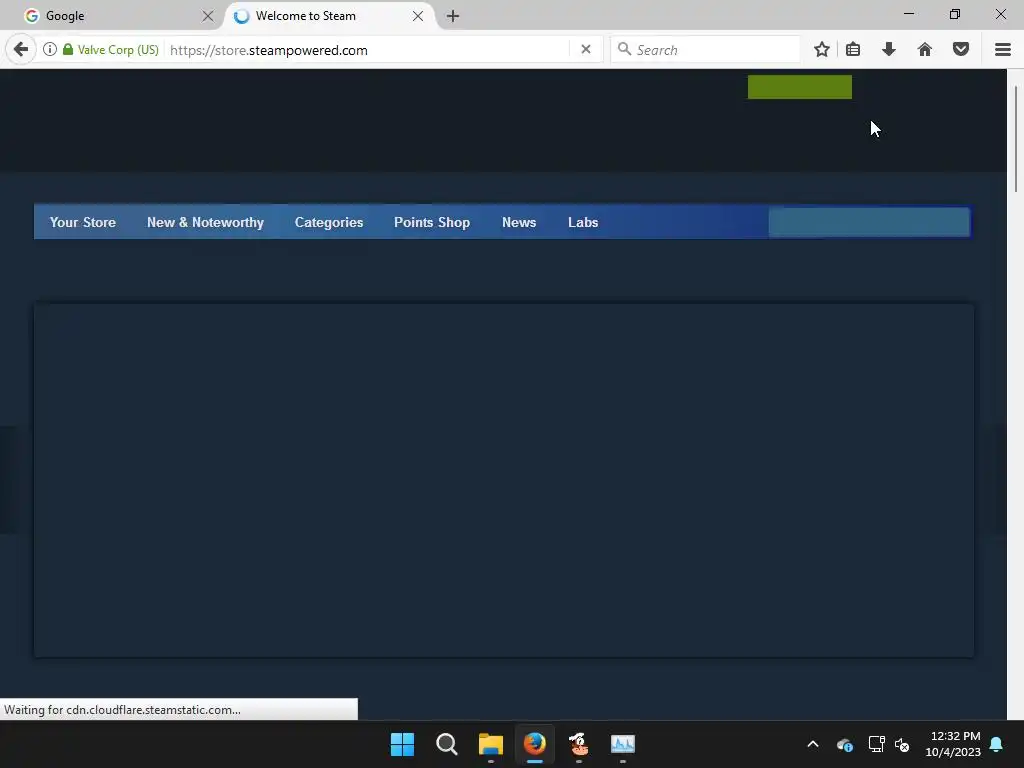This screenshot has width=1024, height=768.
Task: Open Your Store menu
Action: click(x=83, y=223)
